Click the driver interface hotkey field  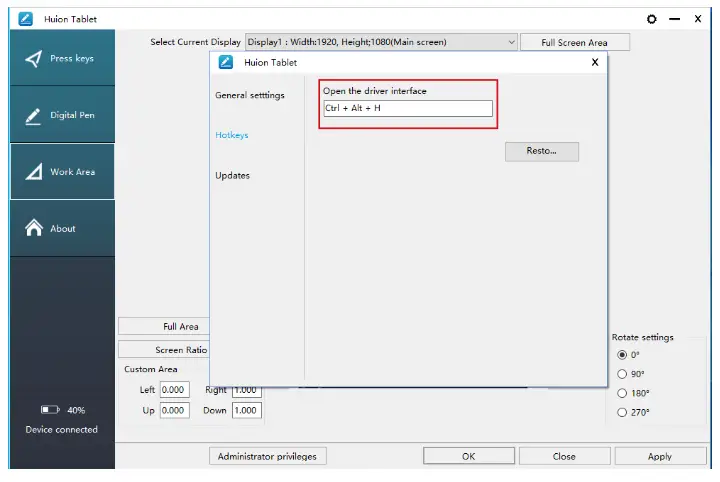pos(408,108)
